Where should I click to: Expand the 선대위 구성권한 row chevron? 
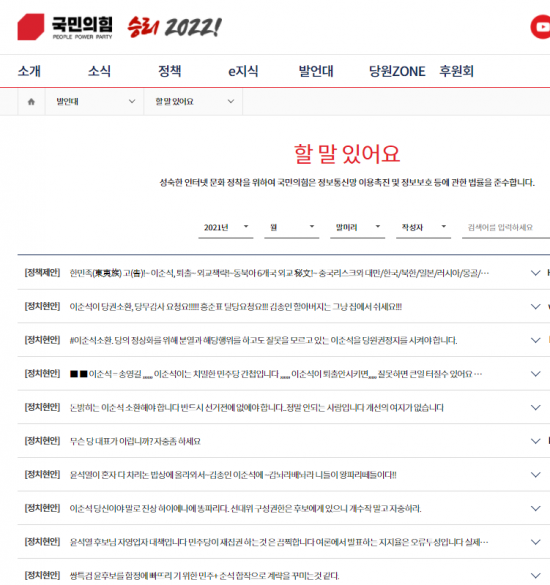535,509
